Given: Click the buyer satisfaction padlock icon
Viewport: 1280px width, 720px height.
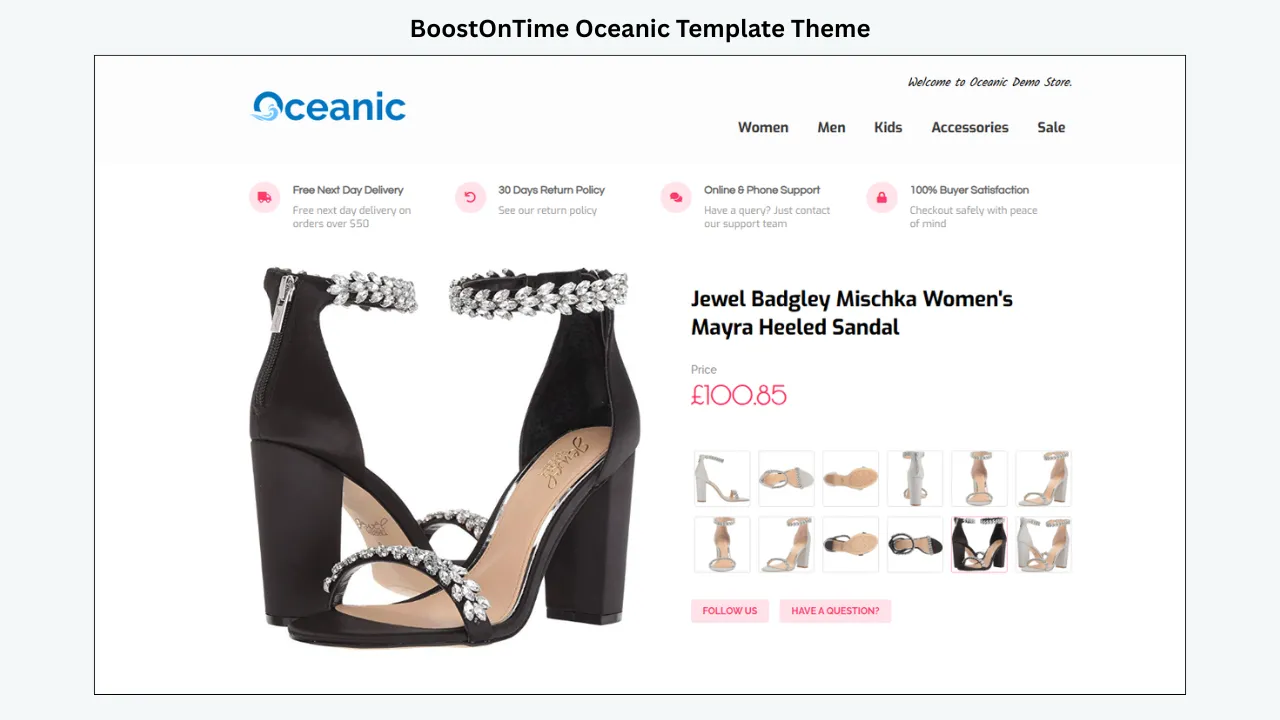Looking at the screenshot, I should (881, 198).
